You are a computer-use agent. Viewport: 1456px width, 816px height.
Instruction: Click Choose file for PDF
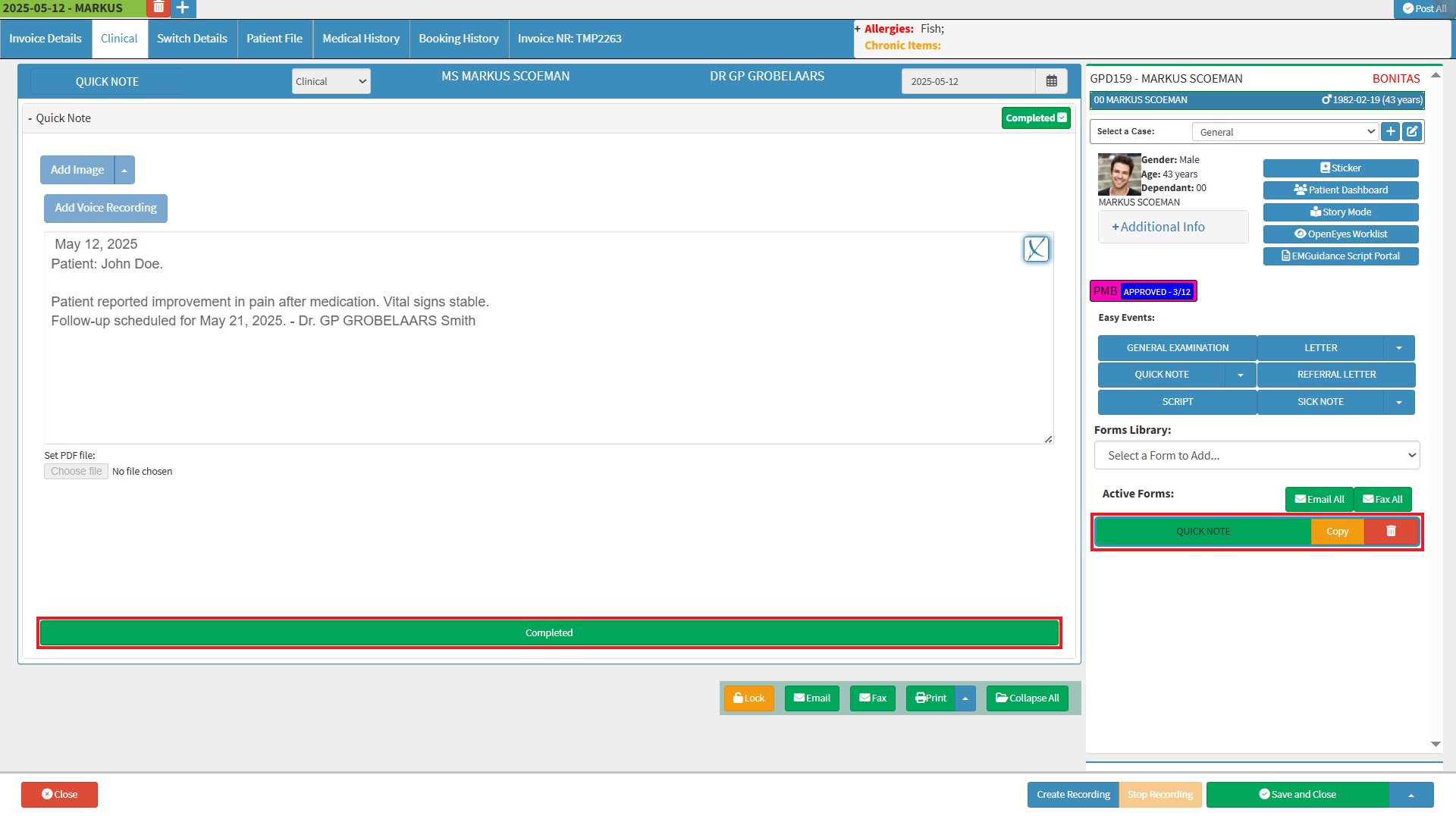tap(76, 471)
